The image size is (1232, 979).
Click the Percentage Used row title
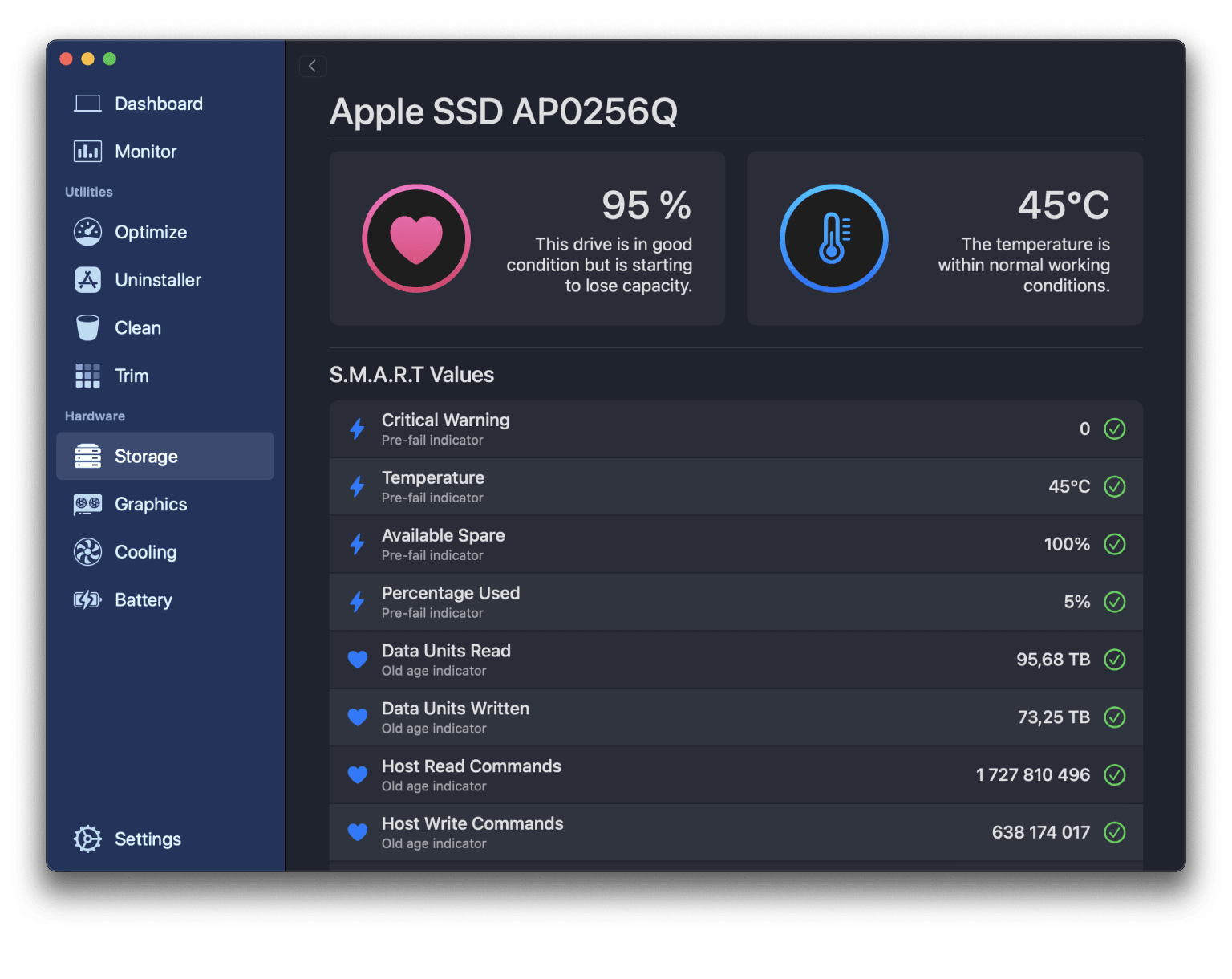coord(451,593)
